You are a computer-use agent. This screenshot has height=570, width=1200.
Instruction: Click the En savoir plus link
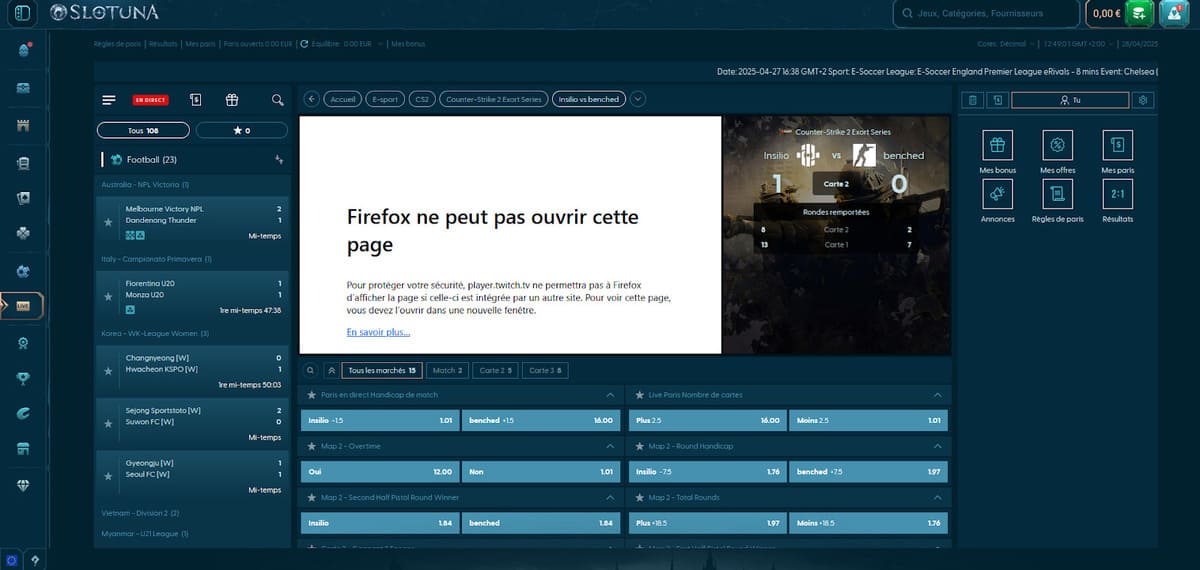[x=378, y=332]
